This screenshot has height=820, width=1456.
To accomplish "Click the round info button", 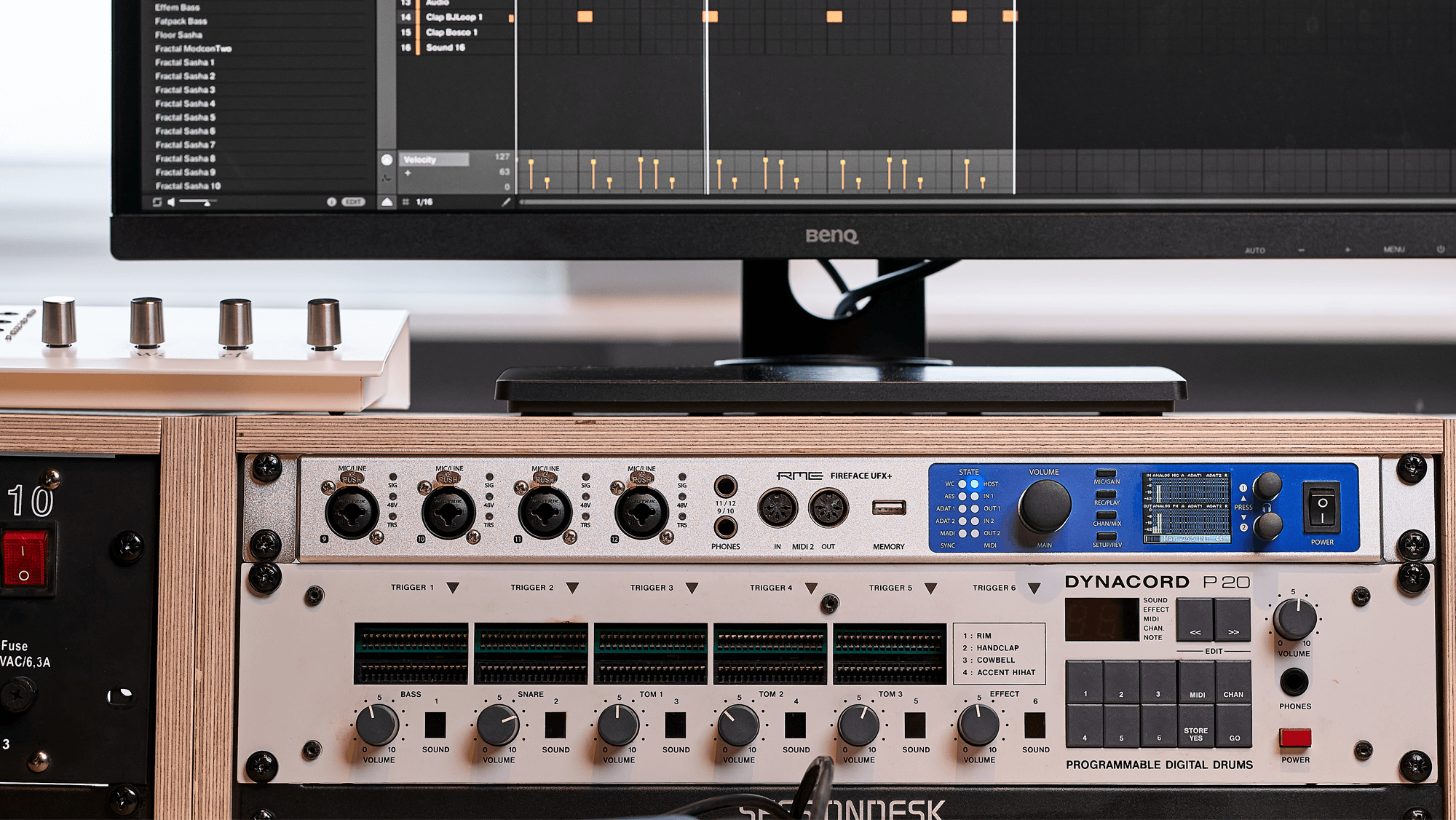I will (x=331, y=202).
